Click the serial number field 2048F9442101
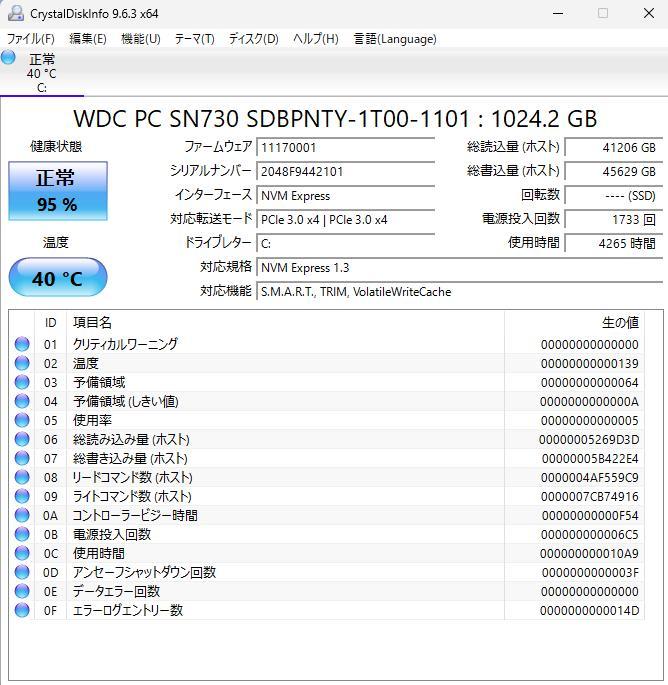This screenshot has height=685, width=668. click(346, 171)
